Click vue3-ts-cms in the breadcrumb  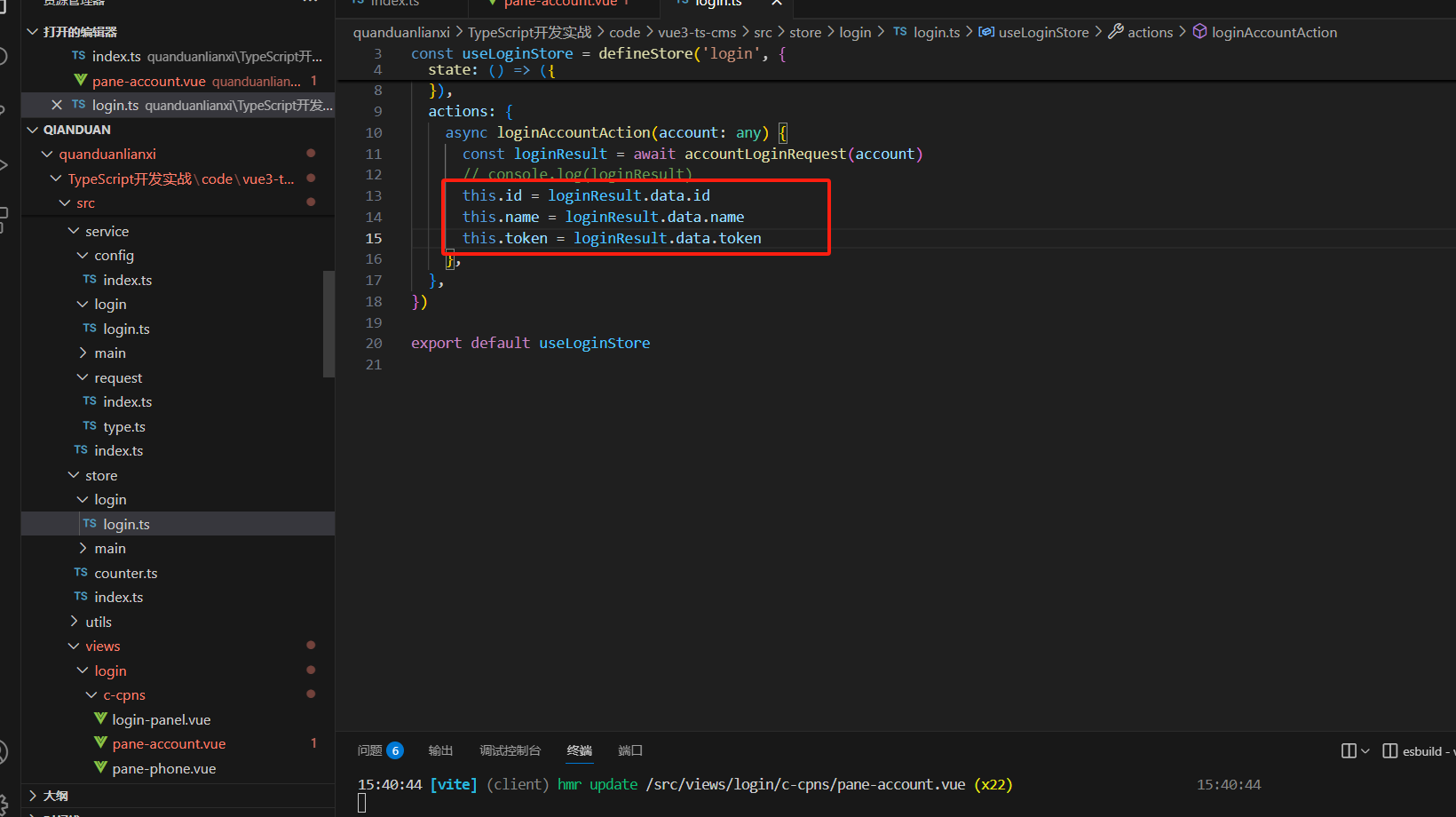pos(697,32)
